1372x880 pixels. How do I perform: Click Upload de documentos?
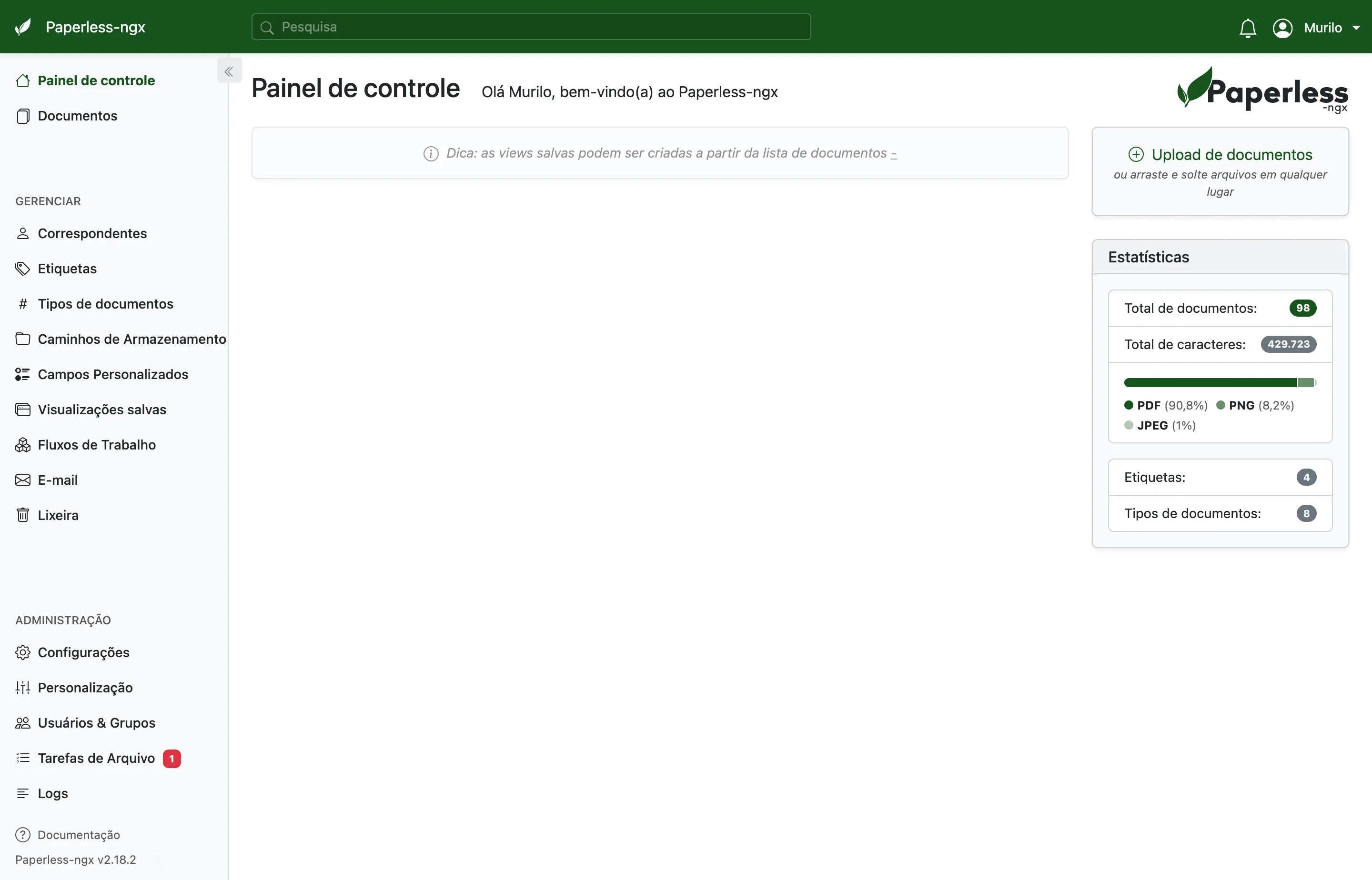1220,154
